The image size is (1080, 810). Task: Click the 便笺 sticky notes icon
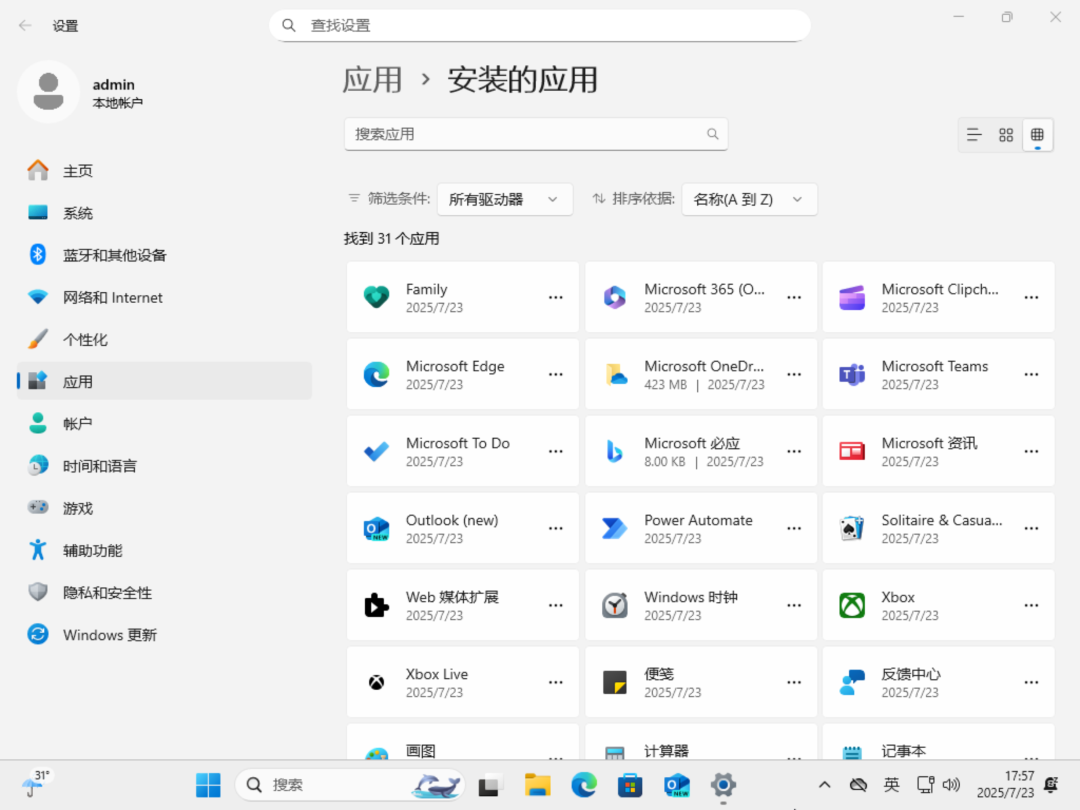click(x=614, y=683)
